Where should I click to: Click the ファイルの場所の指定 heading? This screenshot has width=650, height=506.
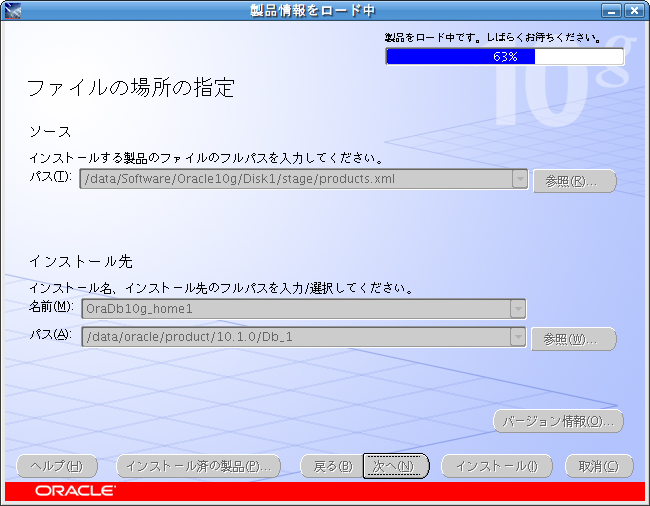(131, 88)
